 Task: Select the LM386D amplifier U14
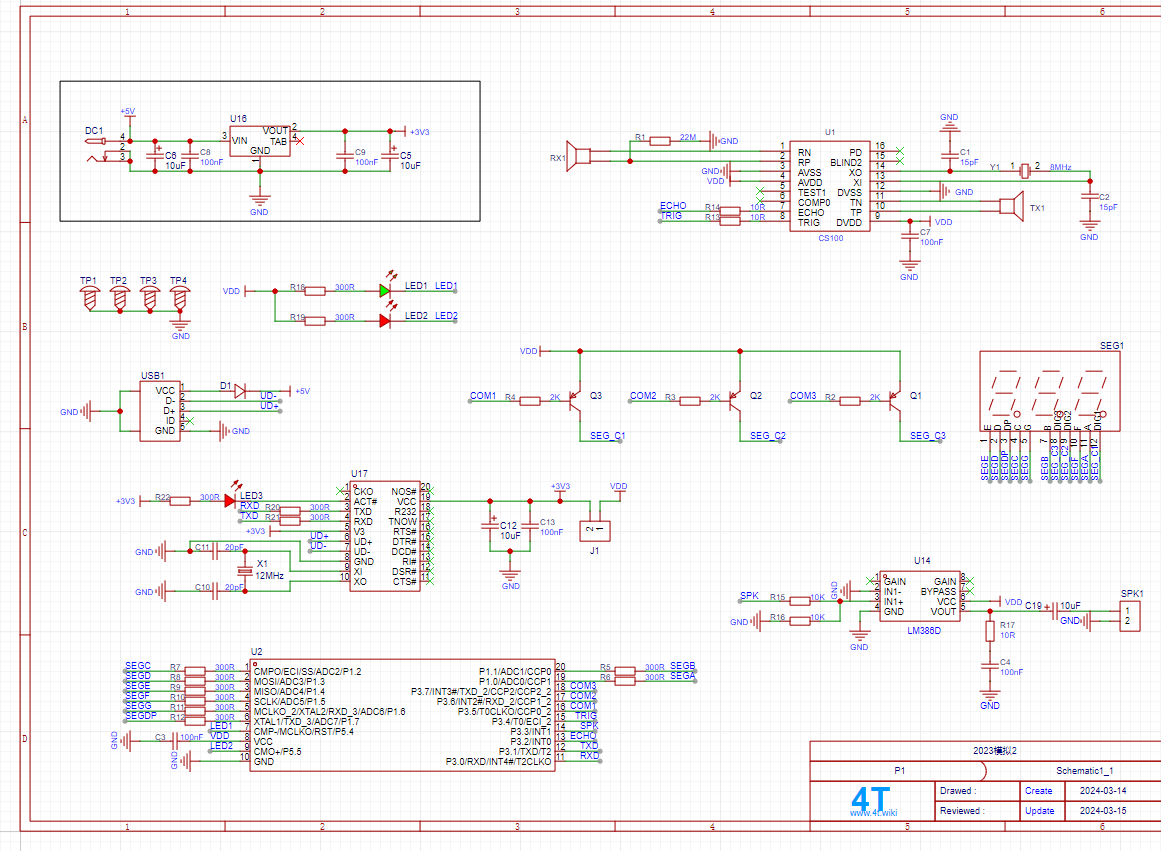pos(920,596)
